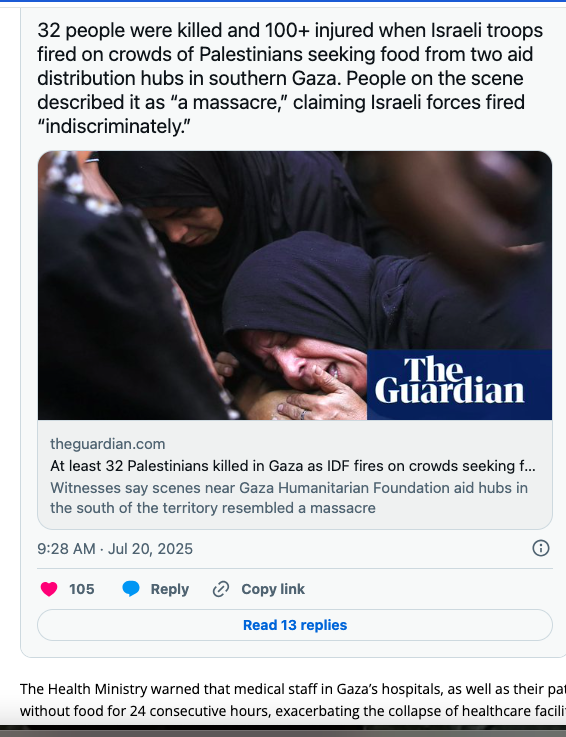This screenshot has width=566, height=737.
Task: Click the article description about witnesses
Action: [289, 498]
